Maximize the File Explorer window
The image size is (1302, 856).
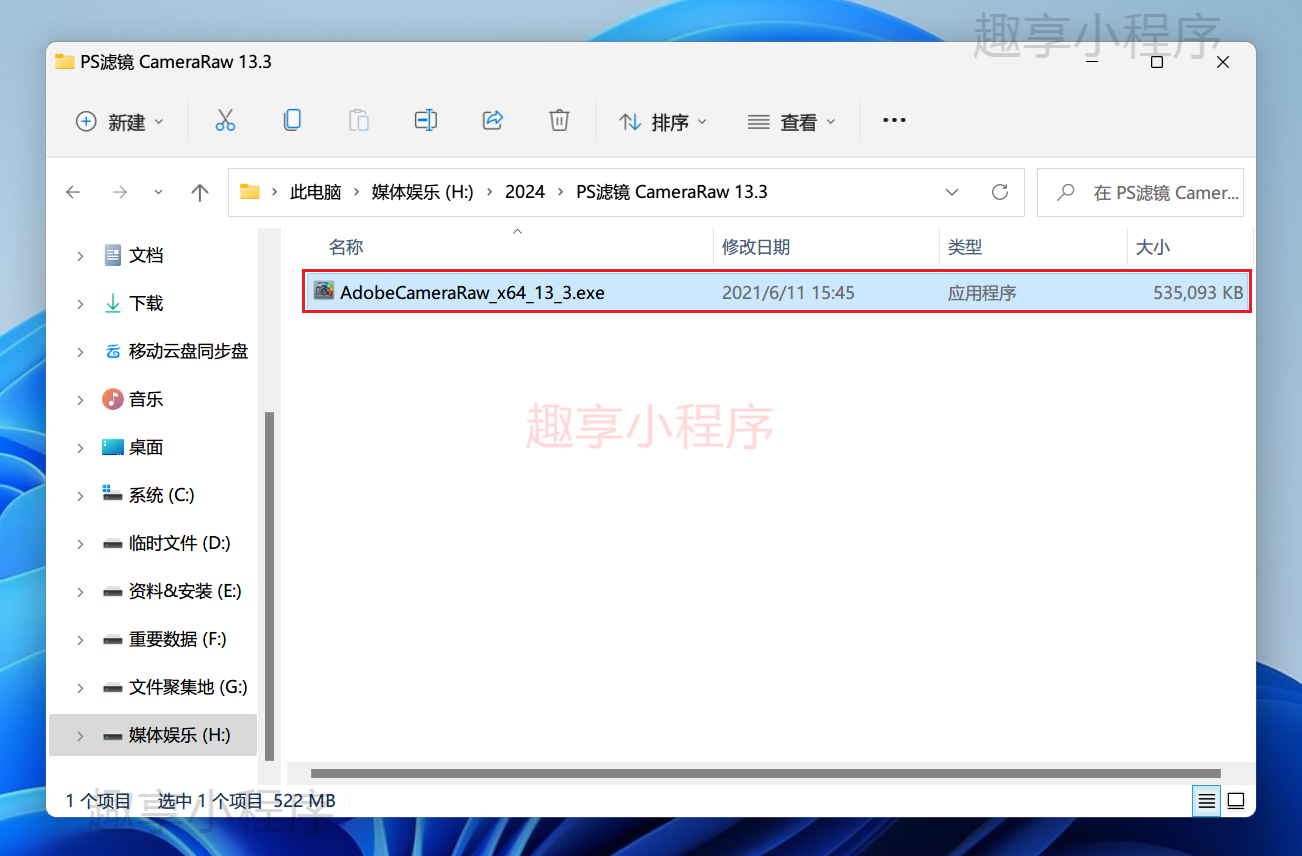[x=1156, y=62]
